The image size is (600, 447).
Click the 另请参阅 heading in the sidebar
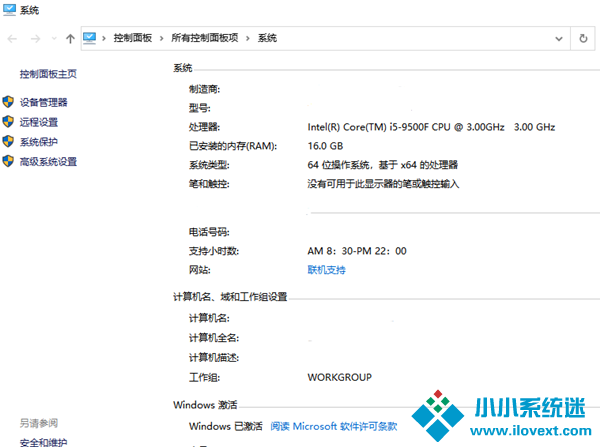click(x=39, y=423)
